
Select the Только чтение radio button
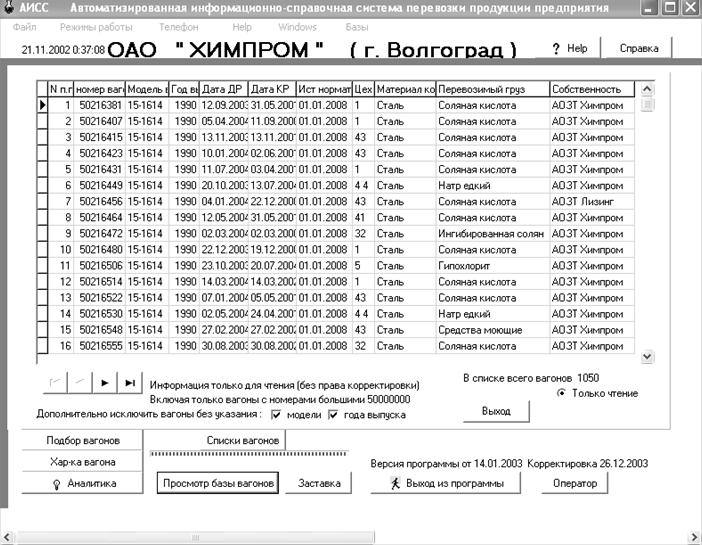coord(561,393)
